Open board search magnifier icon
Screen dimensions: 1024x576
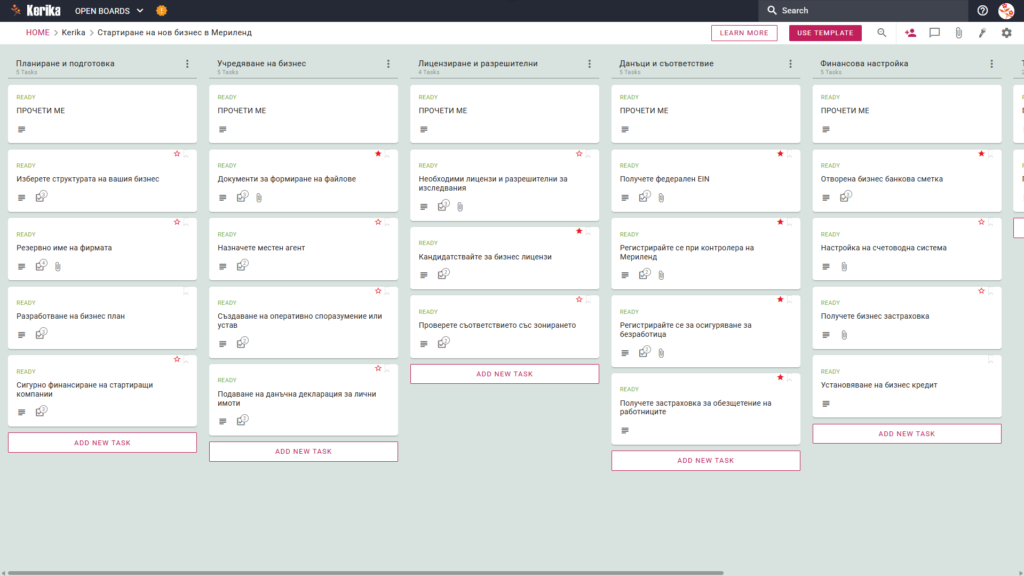click(x=882, y=33)
